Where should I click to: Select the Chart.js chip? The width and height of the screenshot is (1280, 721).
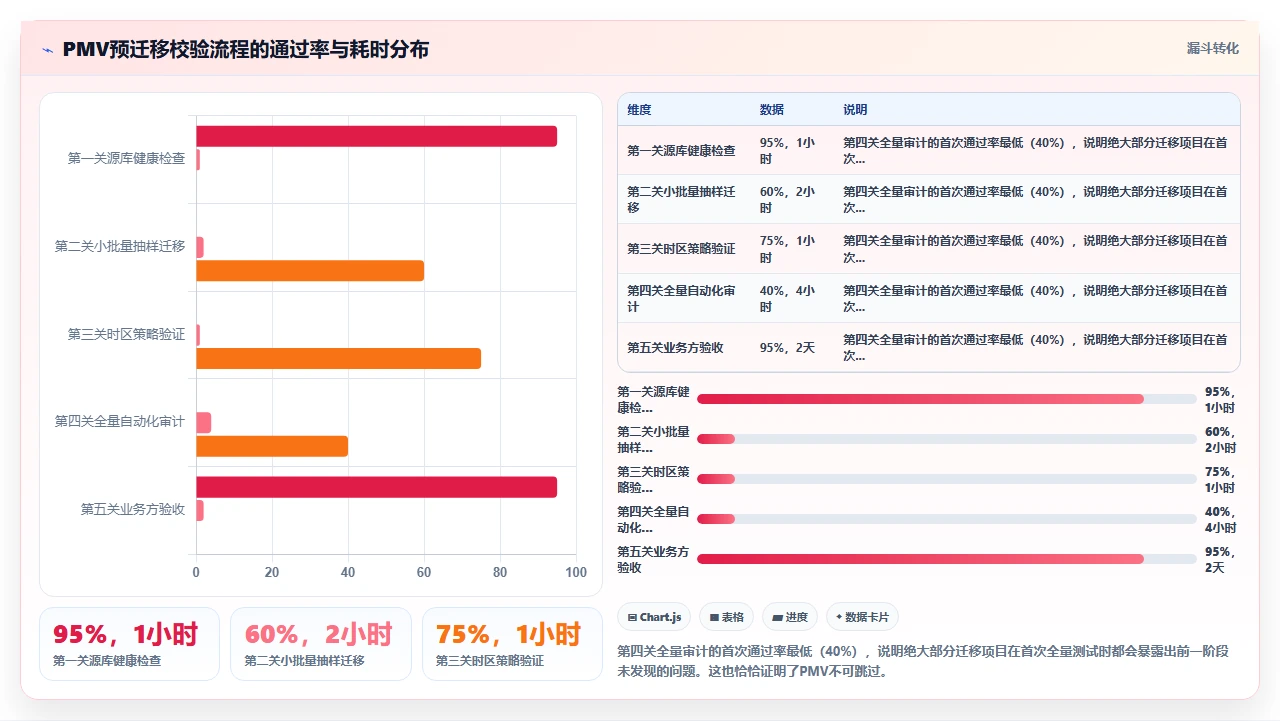(654, 617)
